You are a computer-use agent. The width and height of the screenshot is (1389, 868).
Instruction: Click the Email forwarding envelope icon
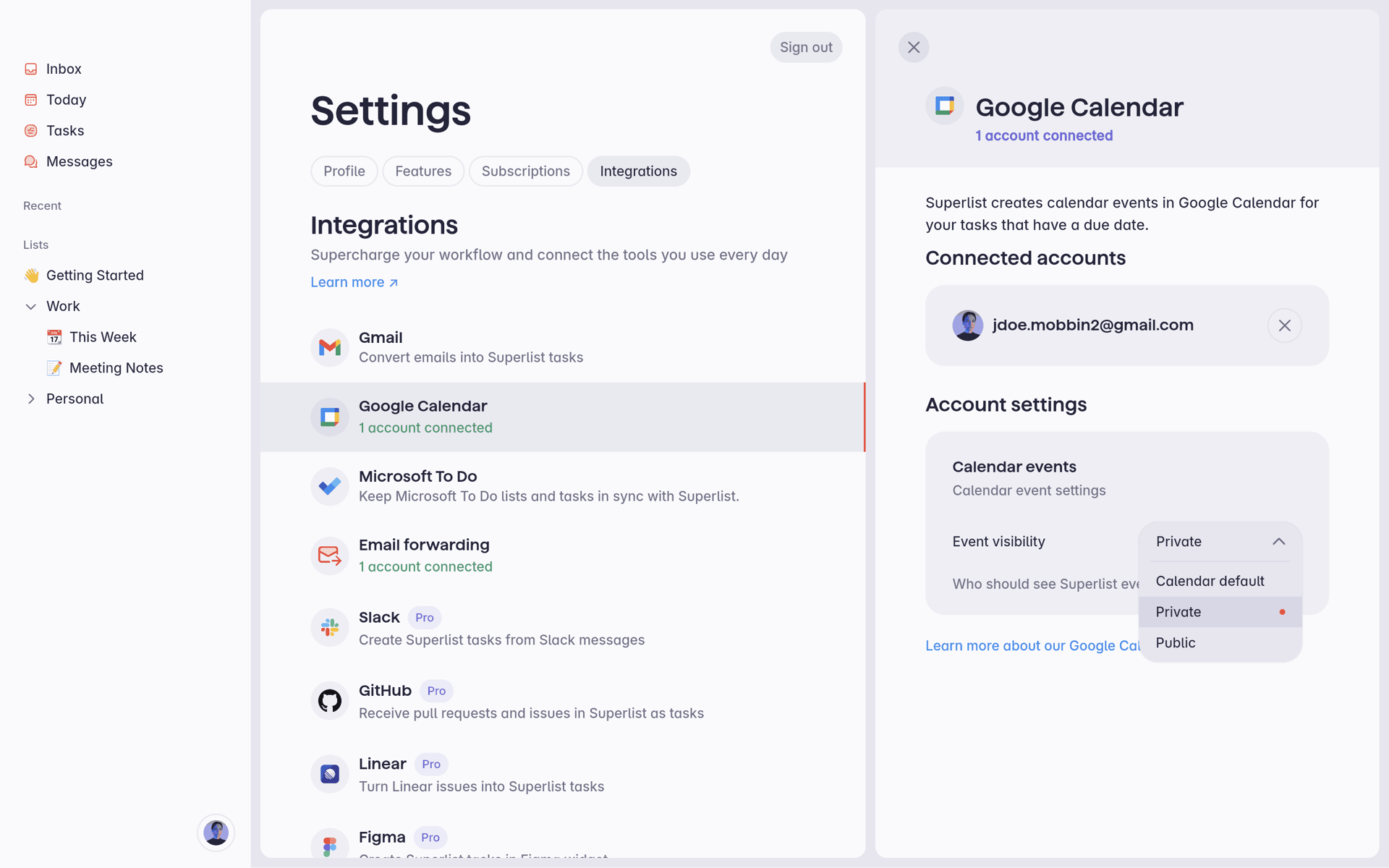coord(330,556)
